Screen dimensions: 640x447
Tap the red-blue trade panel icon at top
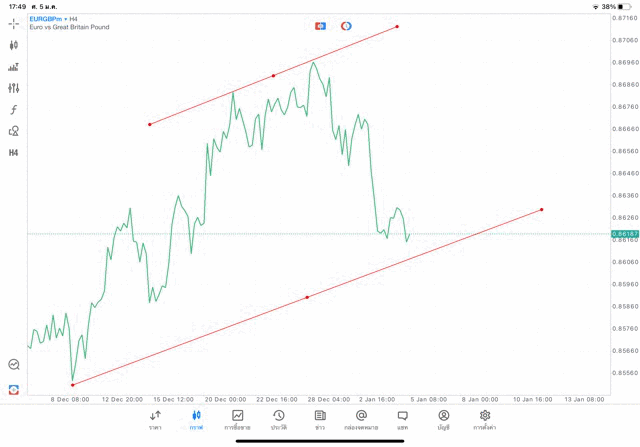pyautogui.click(x=320, y=26)
